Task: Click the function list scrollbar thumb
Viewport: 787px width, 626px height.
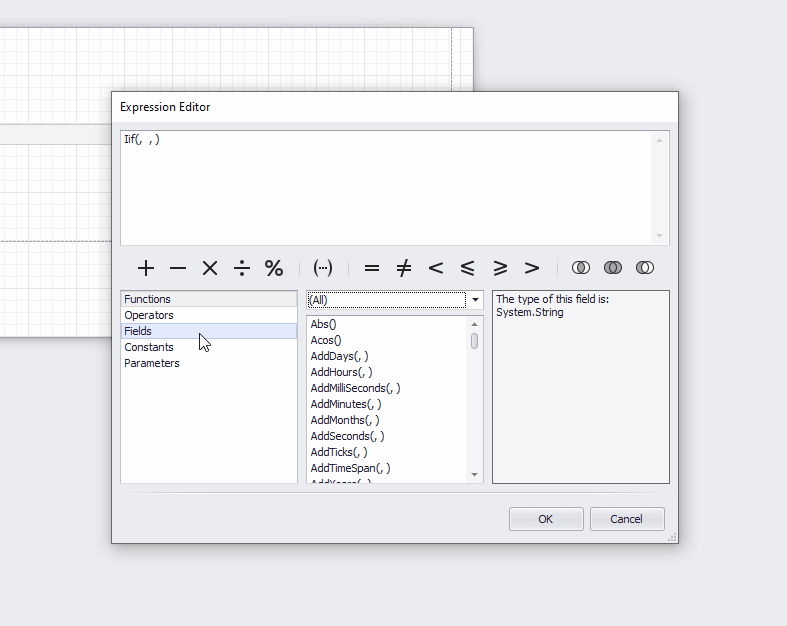Action: coord(474,341)
